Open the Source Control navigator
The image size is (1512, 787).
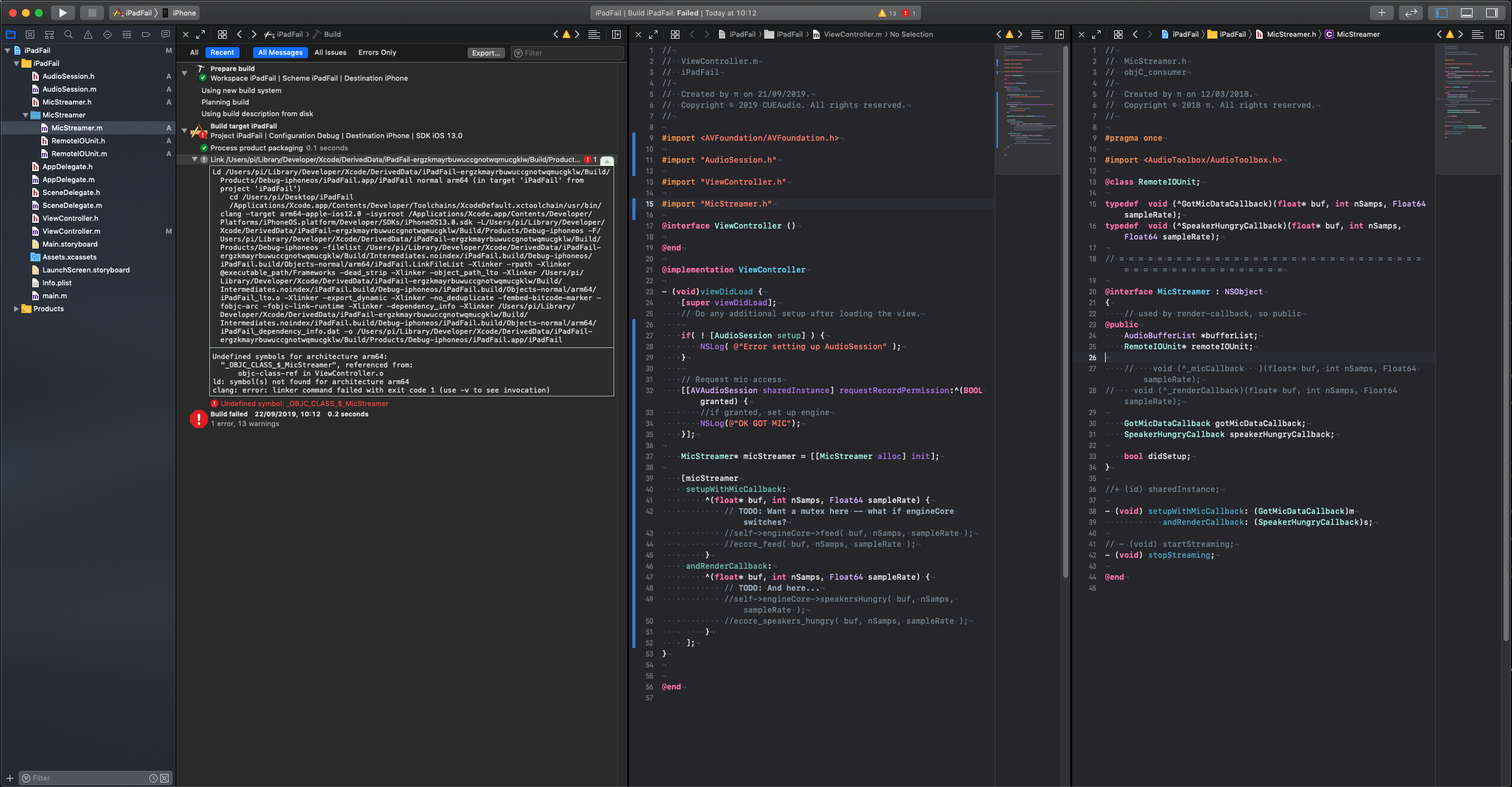pyautogui.click(x=30, y=34)
